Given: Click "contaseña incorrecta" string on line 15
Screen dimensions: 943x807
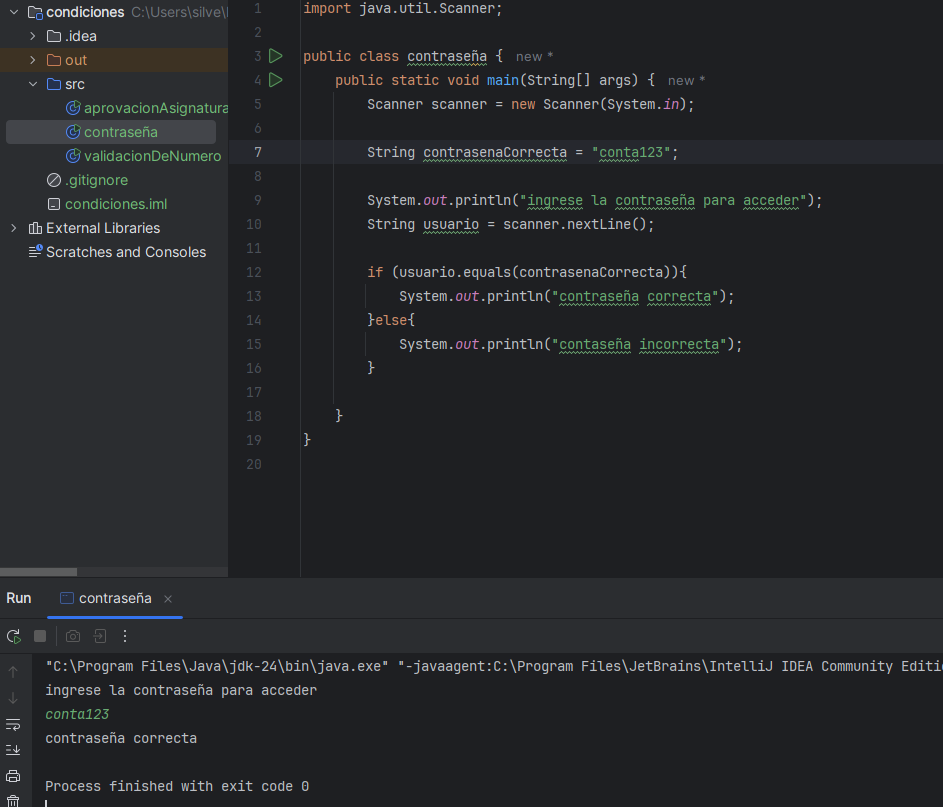Looking at the screenshot, I should pos(639,345).
